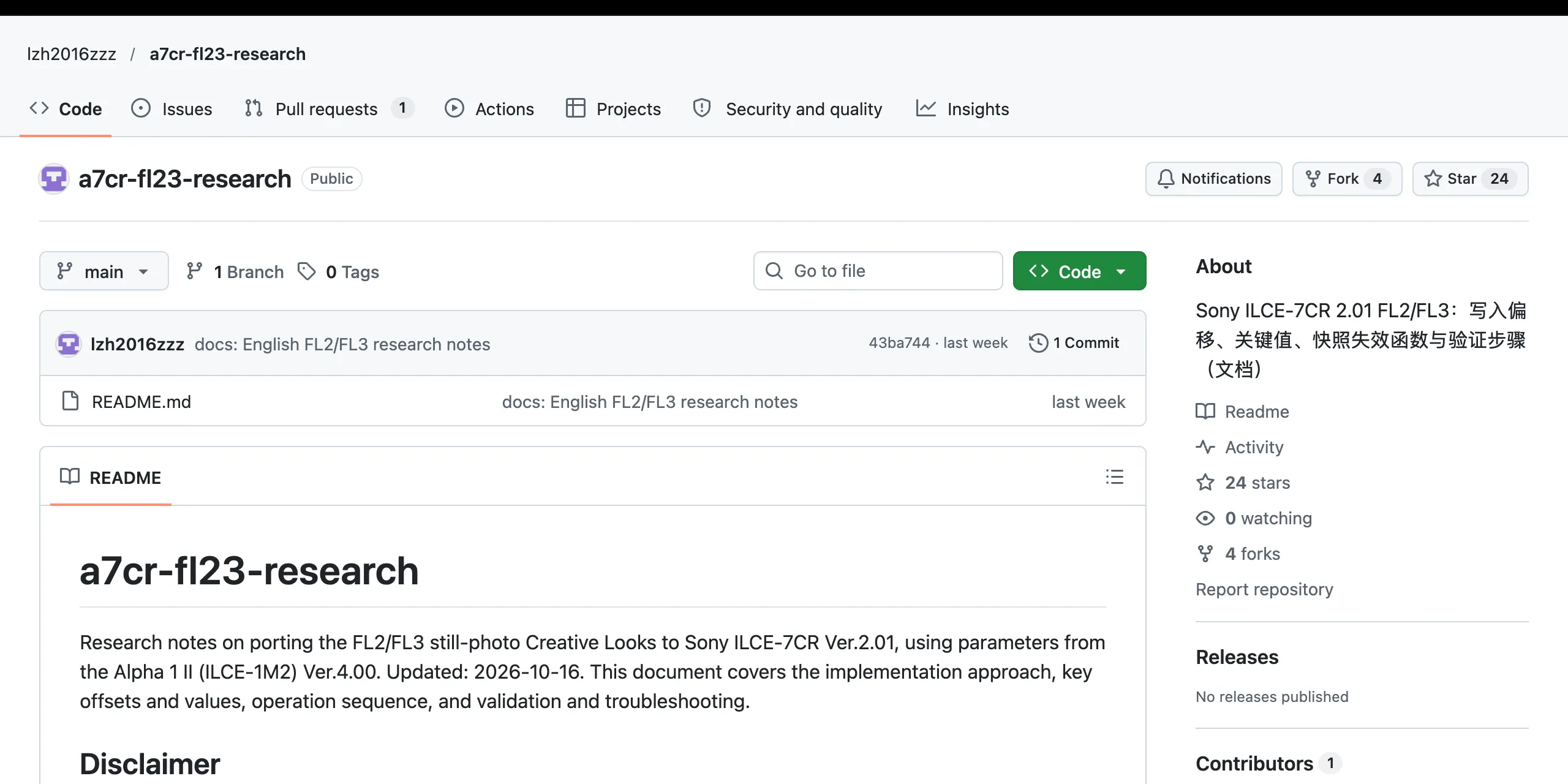Screen dimensions: 1568x784
Task: Open the Activity sidebar link
Action: pos(1240,447)
